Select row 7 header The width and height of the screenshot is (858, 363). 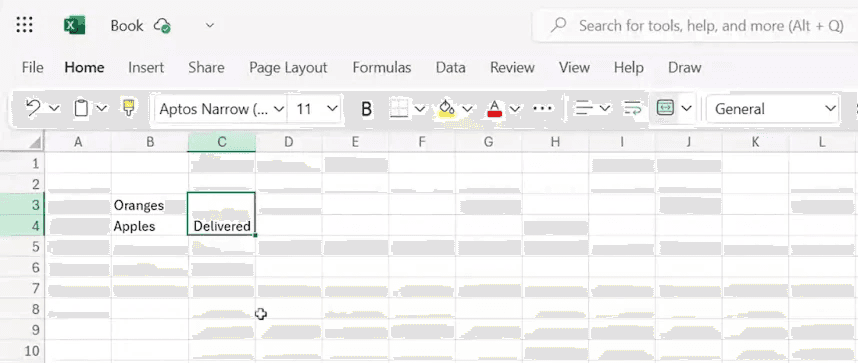coord(22,288)
